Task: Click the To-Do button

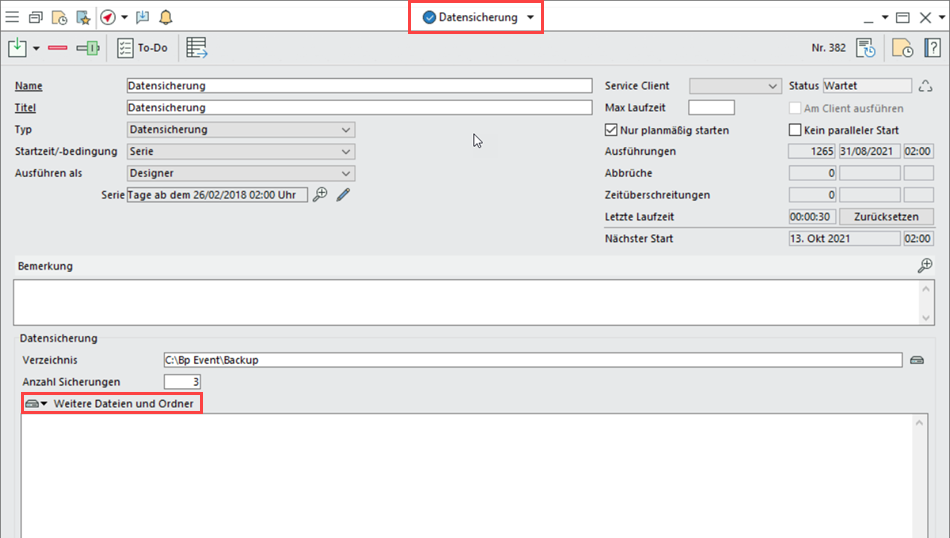Action: click(142, 48)
